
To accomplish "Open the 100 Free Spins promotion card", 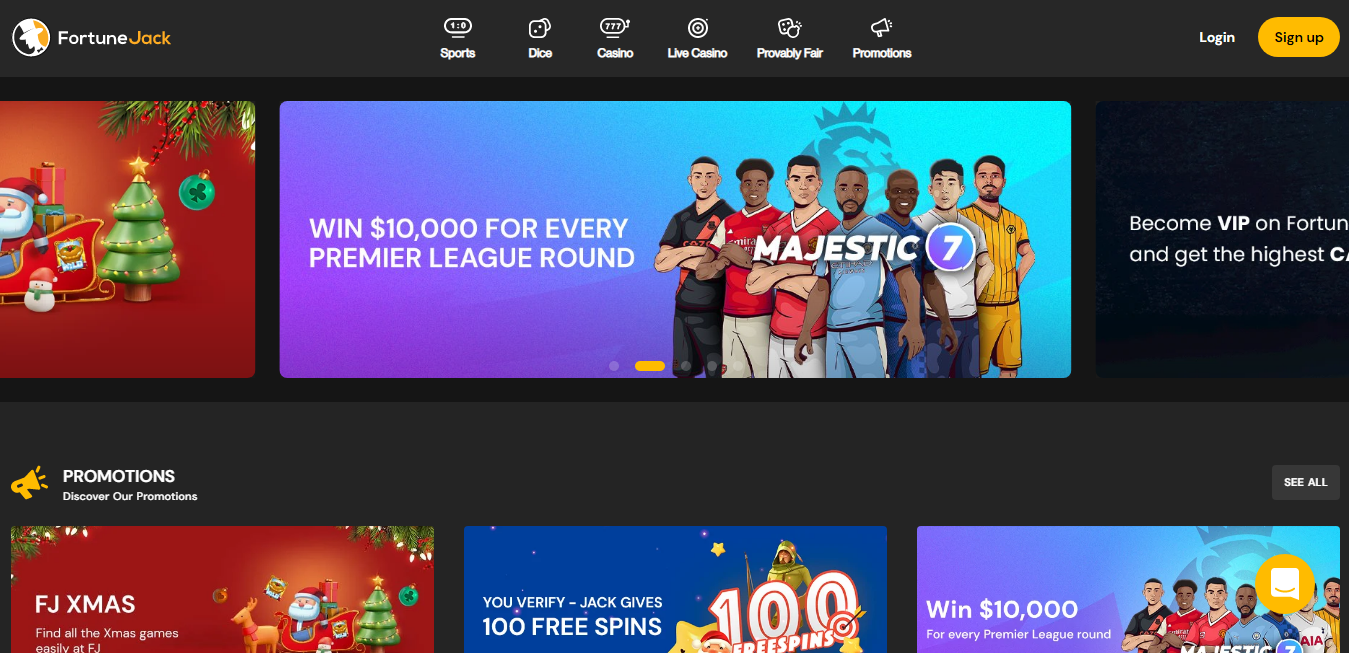I will [675, 589].
